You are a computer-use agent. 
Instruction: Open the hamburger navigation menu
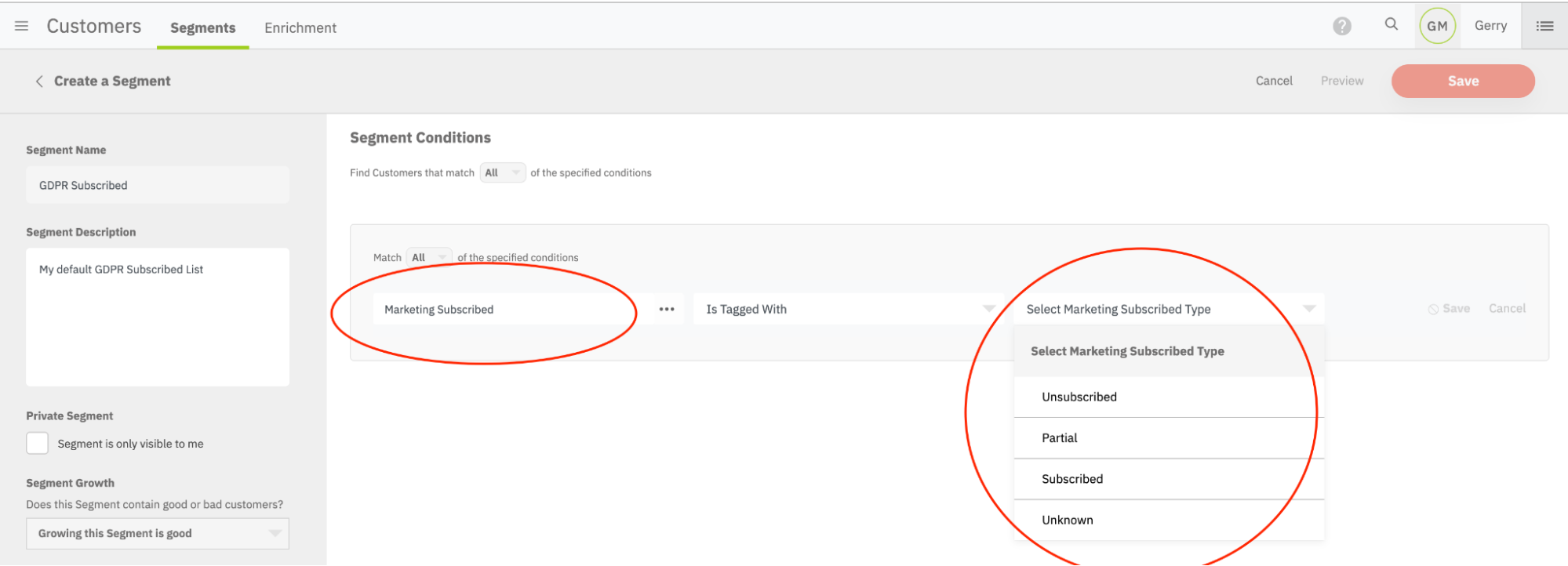click(22, 26)
